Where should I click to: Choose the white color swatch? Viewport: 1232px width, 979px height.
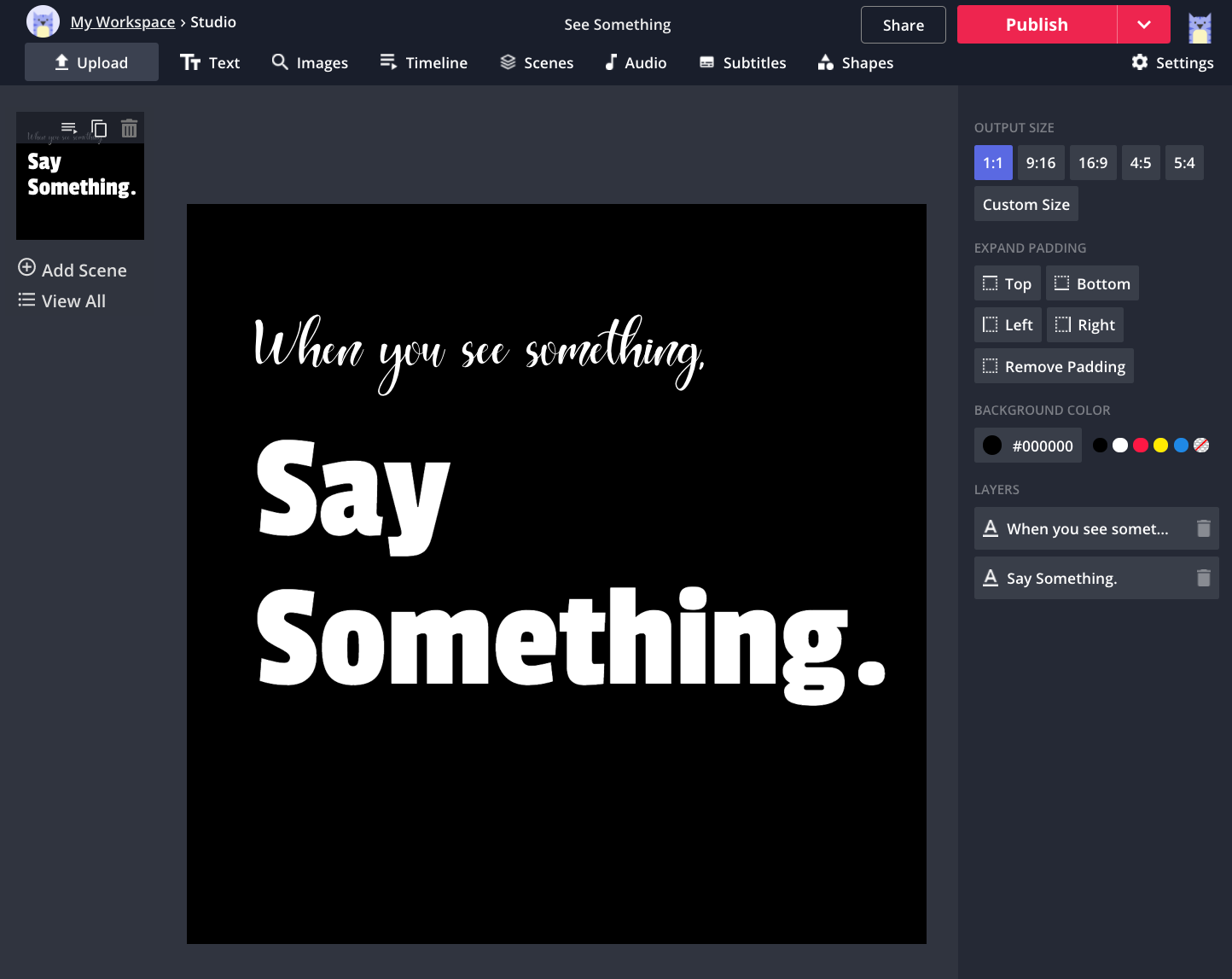(1120, 445)
